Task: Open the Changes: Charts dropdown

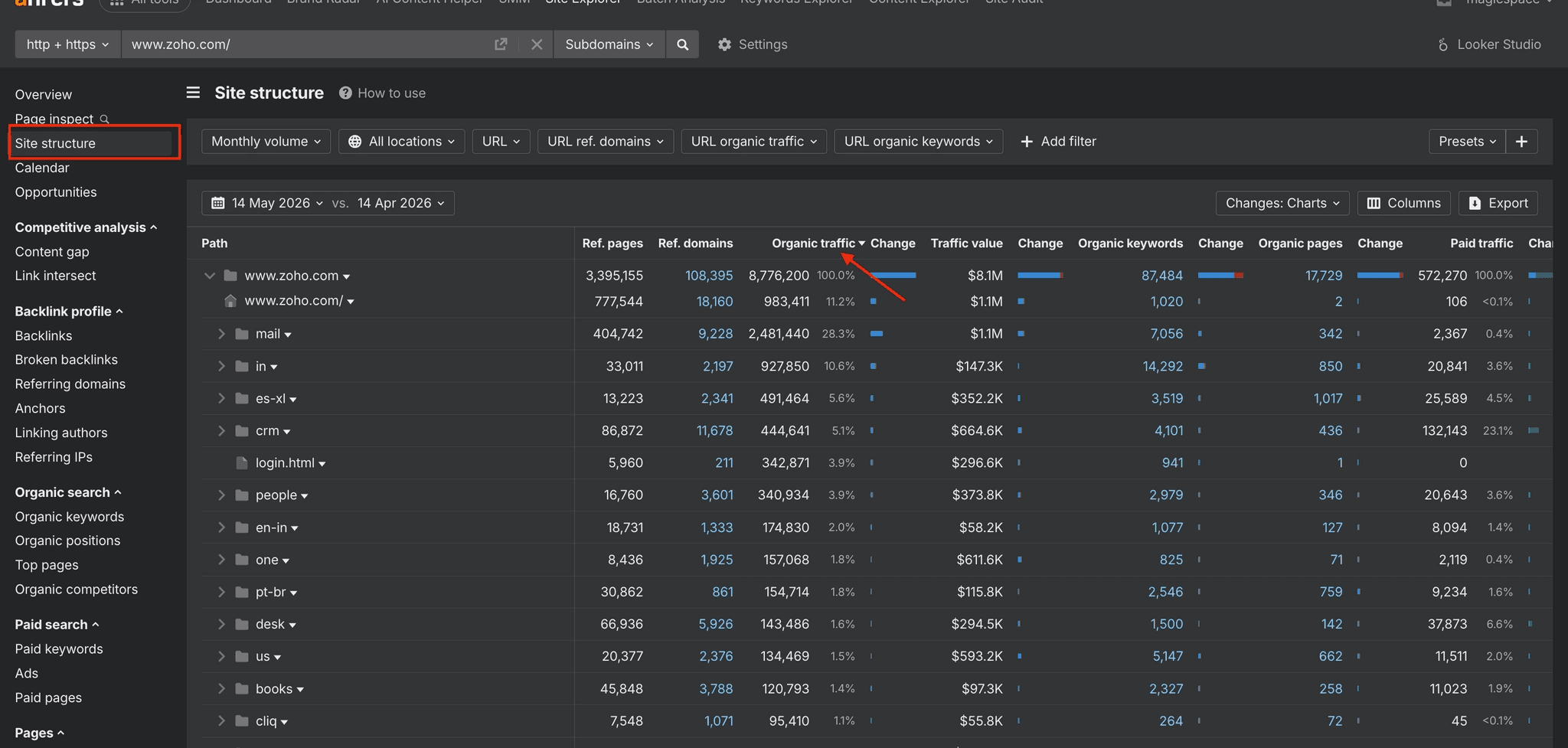Action: coord(1282,203)
